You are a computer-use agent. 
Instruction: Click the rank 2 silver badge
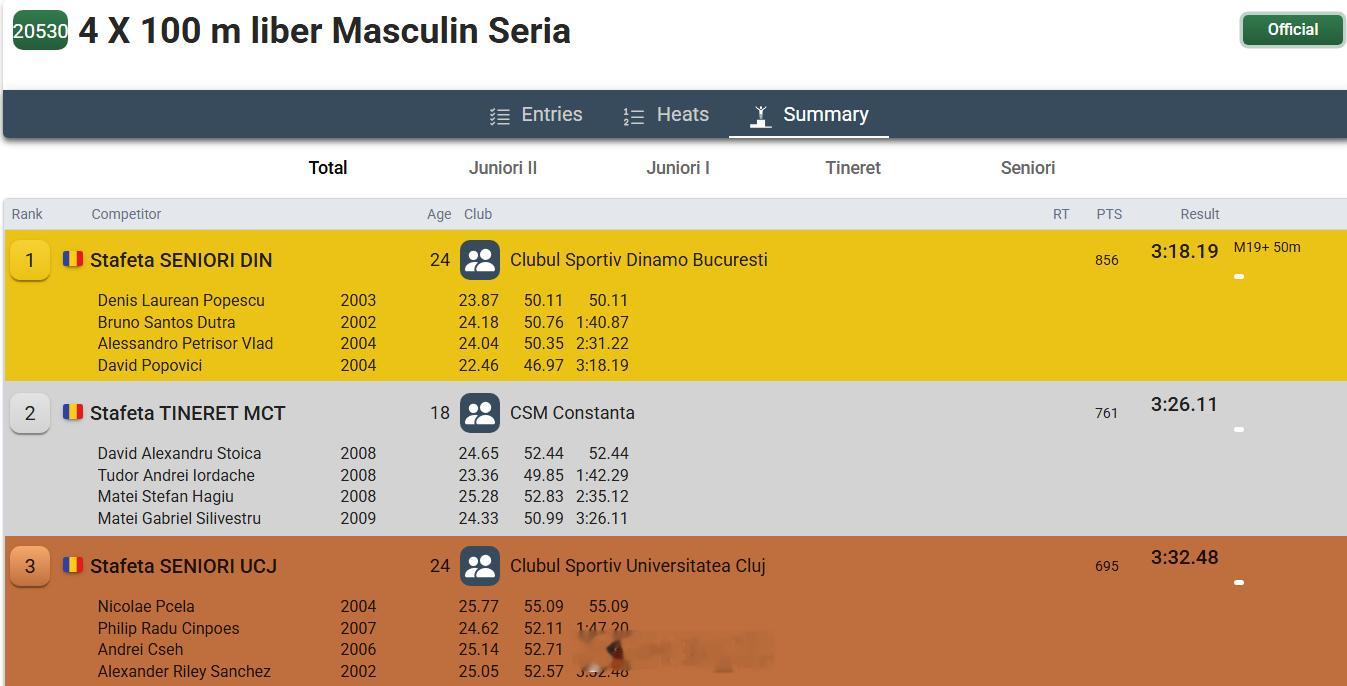point(30,413)
